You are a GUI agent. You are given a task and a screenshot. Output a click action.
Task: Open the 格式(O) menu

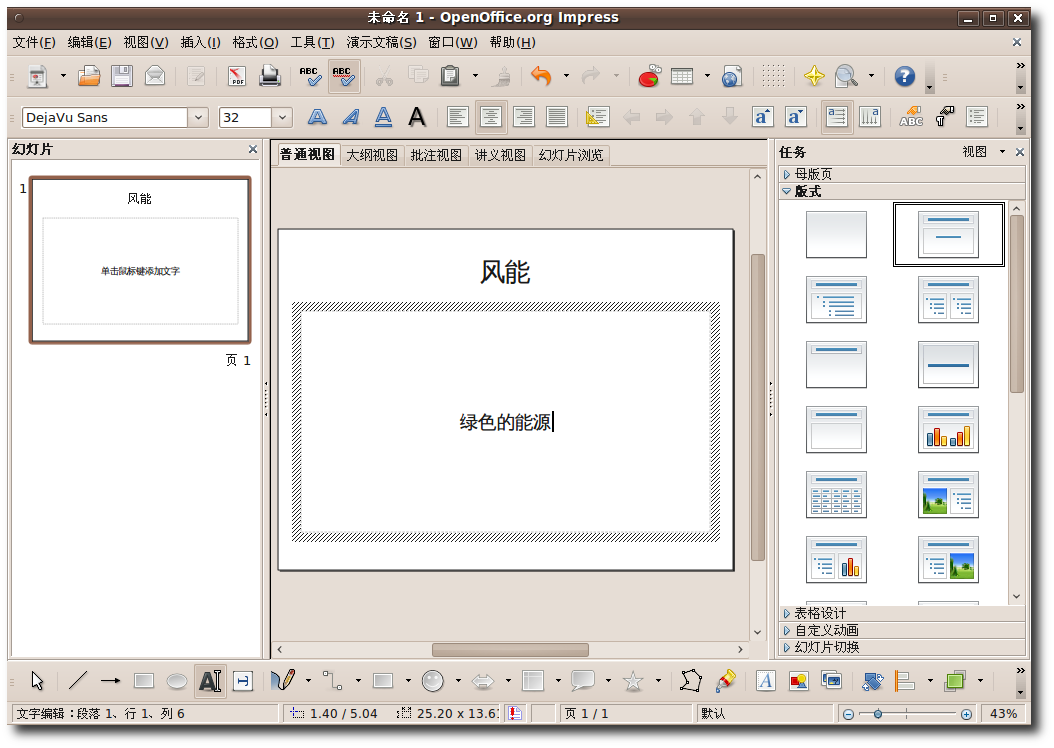click(255, 42)
